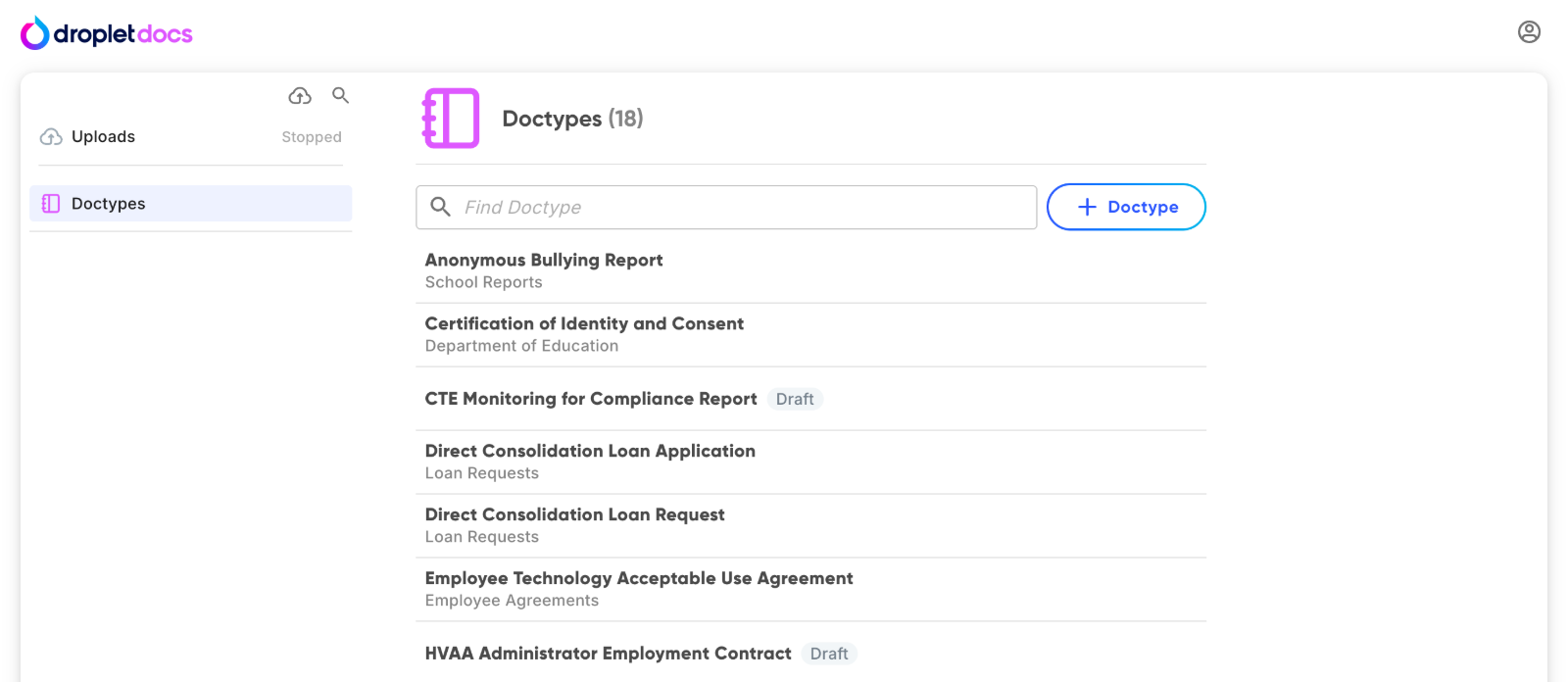
Task: Click the + Doctype button
Action: (x=1126, y=207)
